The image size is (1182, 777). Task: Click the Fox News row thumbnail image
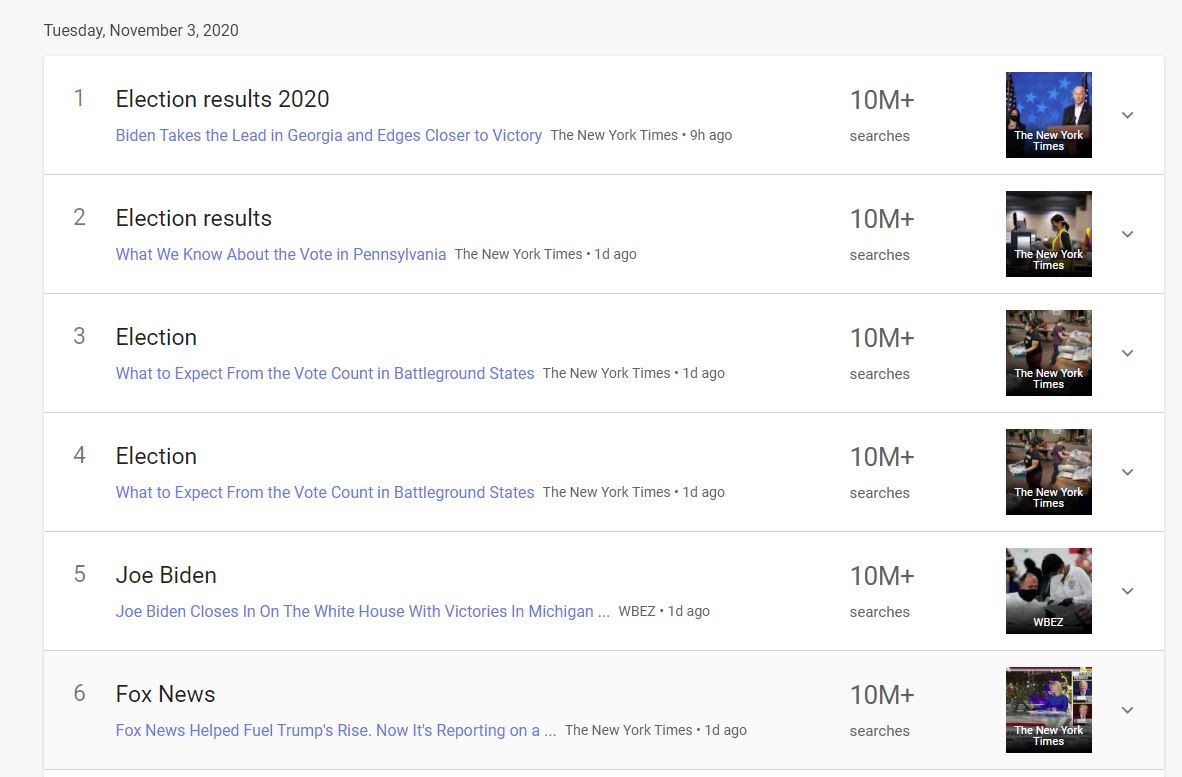(1049, 711)
